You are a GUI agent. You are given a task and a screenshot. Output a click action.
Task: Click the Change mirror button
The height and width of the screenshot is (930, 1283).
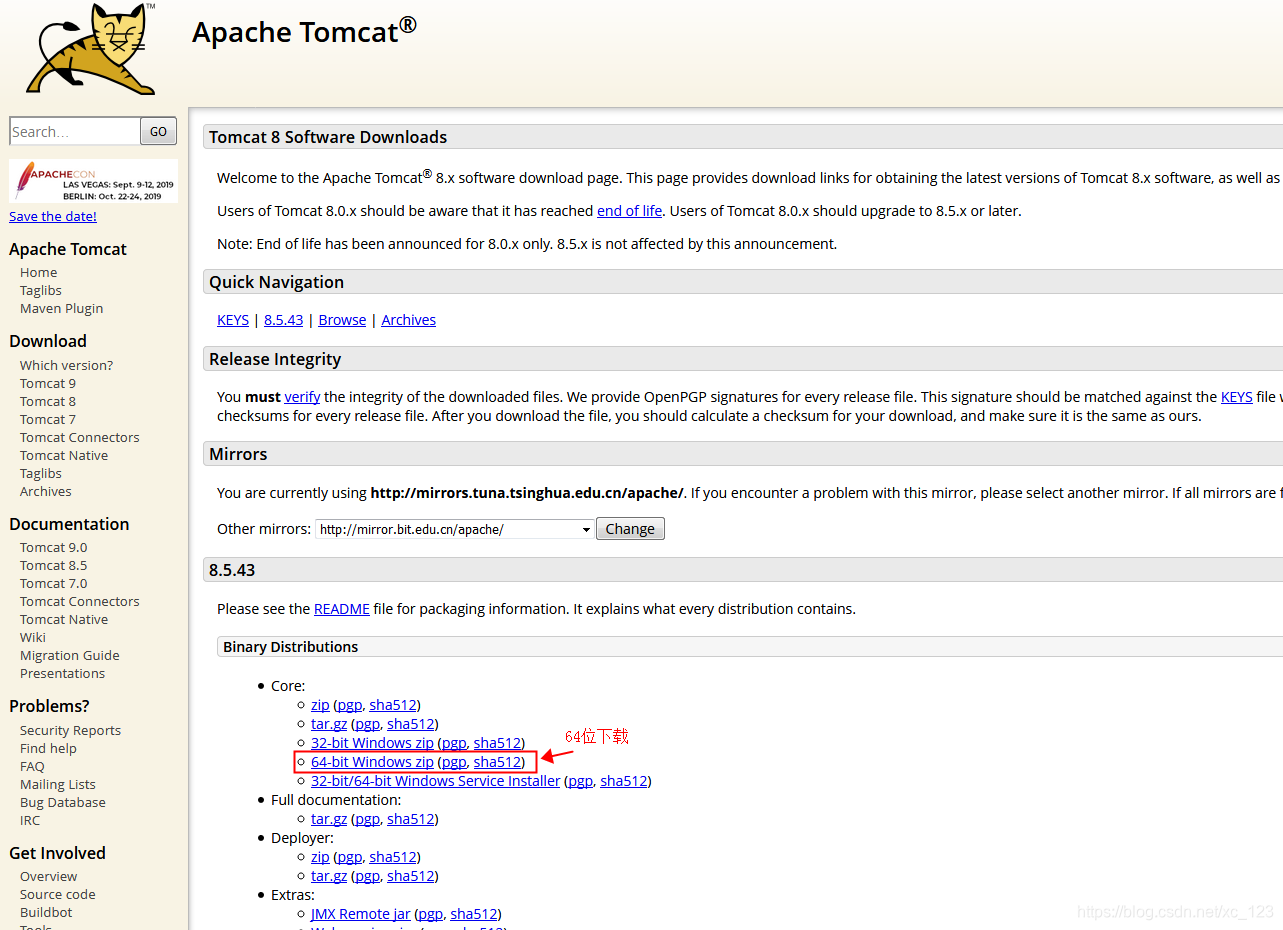point(630,529)
